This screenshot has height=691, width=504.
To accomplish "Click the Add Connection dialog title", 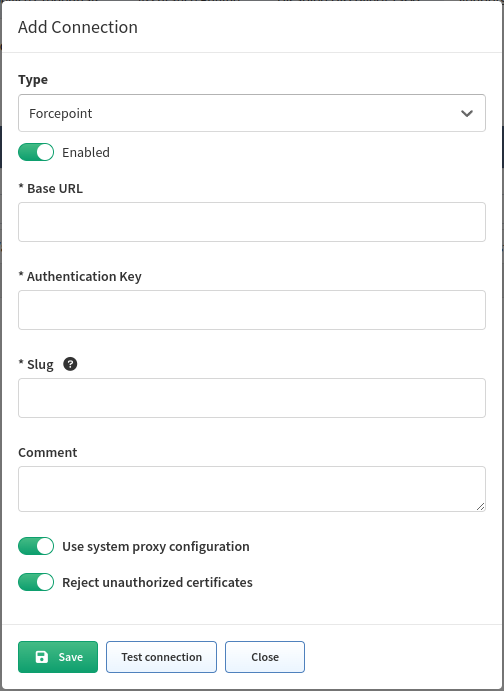I will (78, 27).
